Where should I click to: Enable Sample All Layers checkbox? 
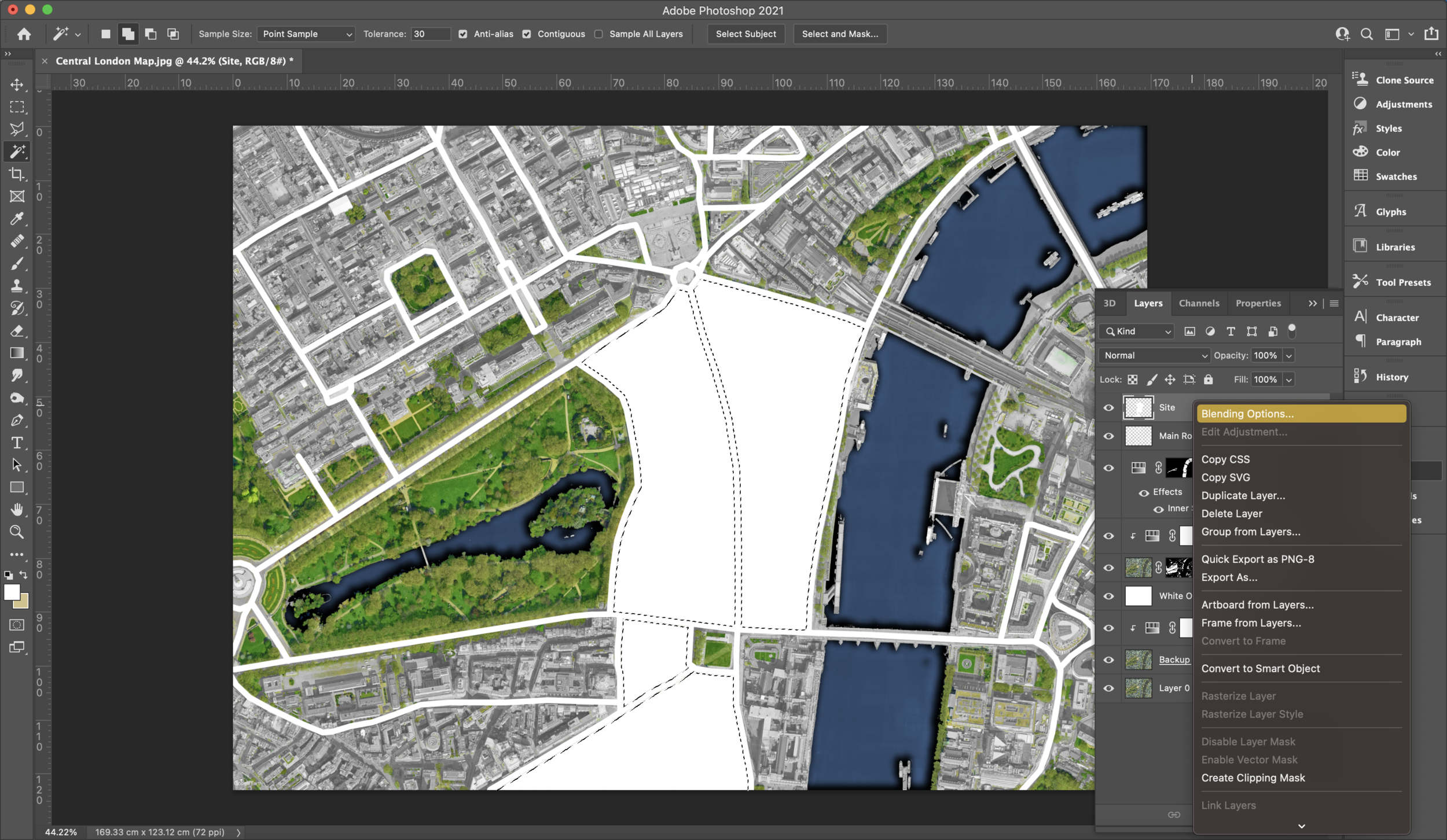pyautogui.click(x=598, y=34)
